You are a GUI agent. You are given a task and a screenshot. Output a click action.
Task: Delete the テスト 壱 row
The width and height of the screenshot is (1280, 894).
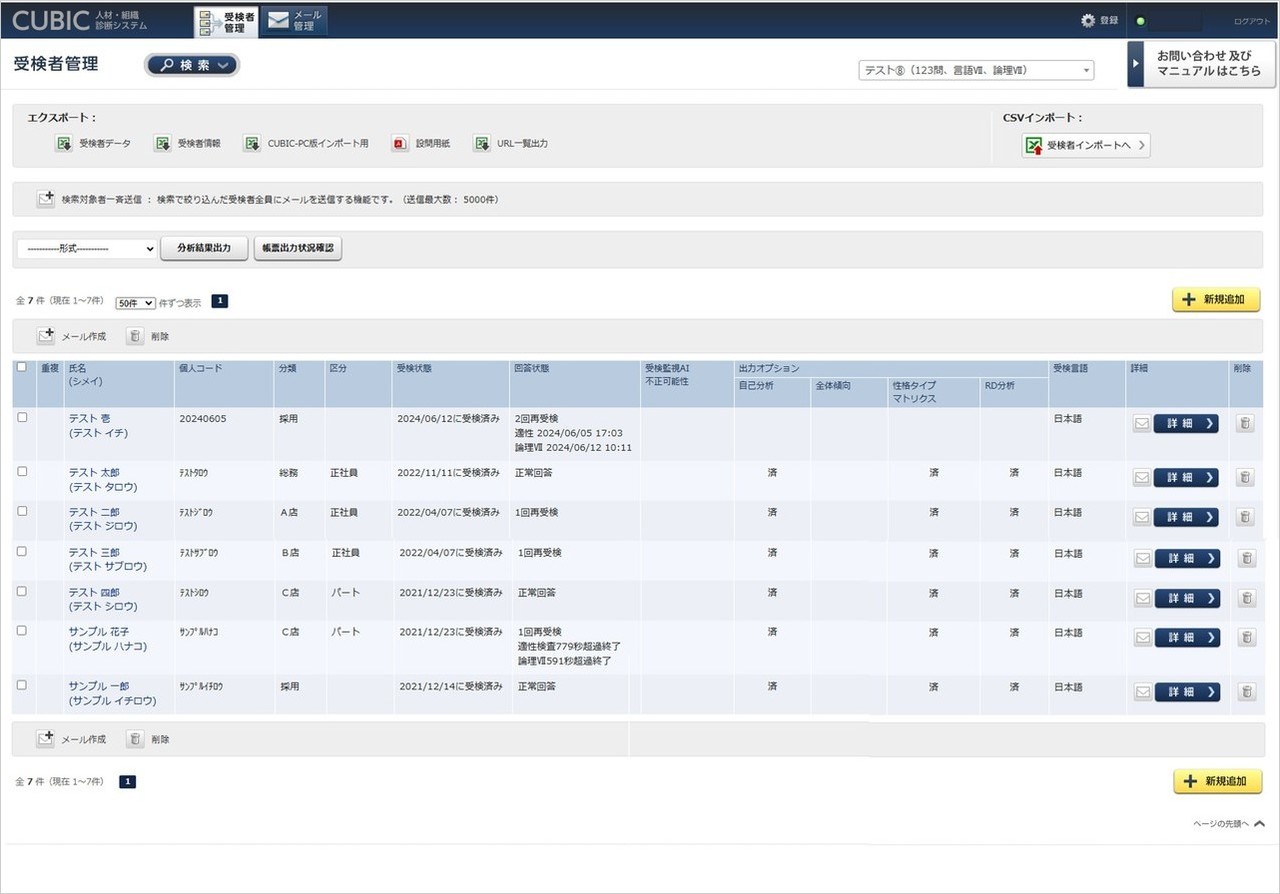click(1245, 424)
